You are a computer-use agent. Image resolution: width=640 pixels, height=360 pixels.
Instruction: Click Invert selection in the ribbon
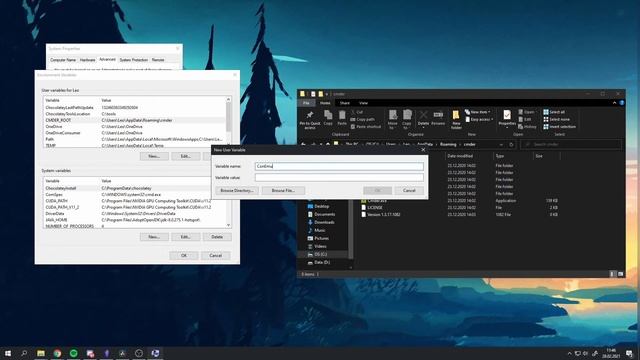point(559,127)
